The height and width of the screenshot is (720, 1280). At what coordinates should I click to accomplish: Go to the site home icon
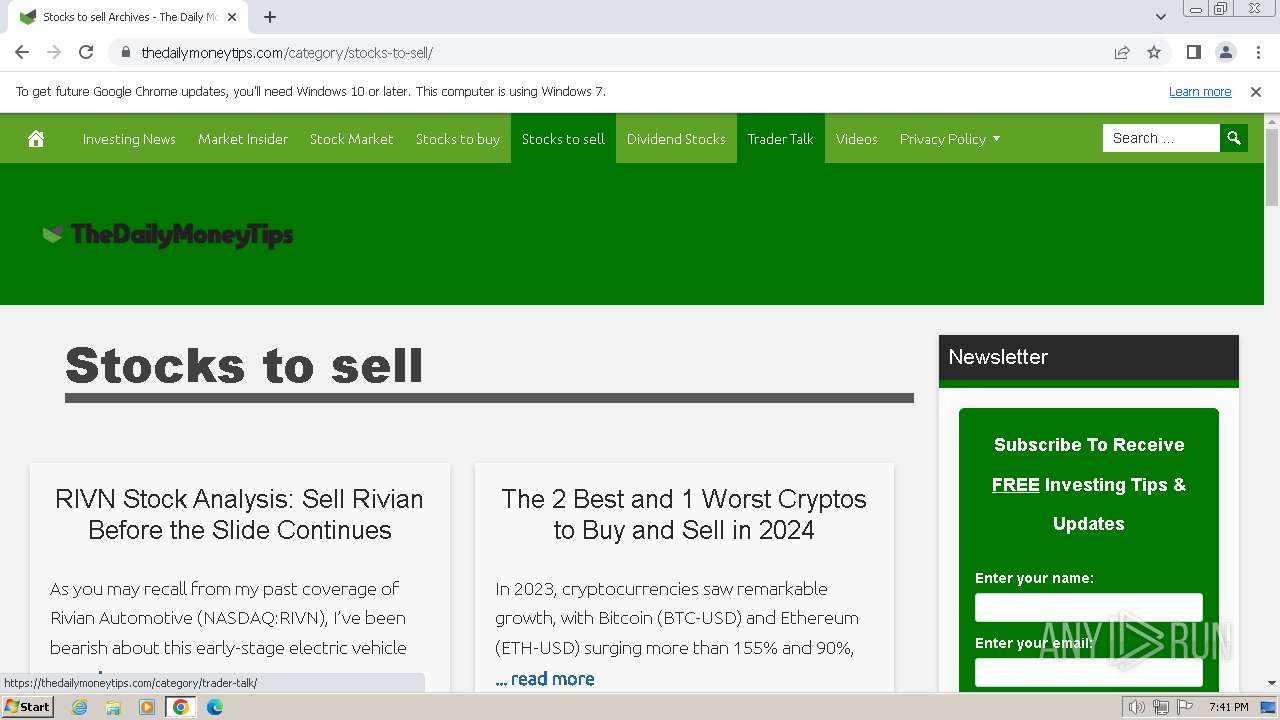(x=36, y=139)
